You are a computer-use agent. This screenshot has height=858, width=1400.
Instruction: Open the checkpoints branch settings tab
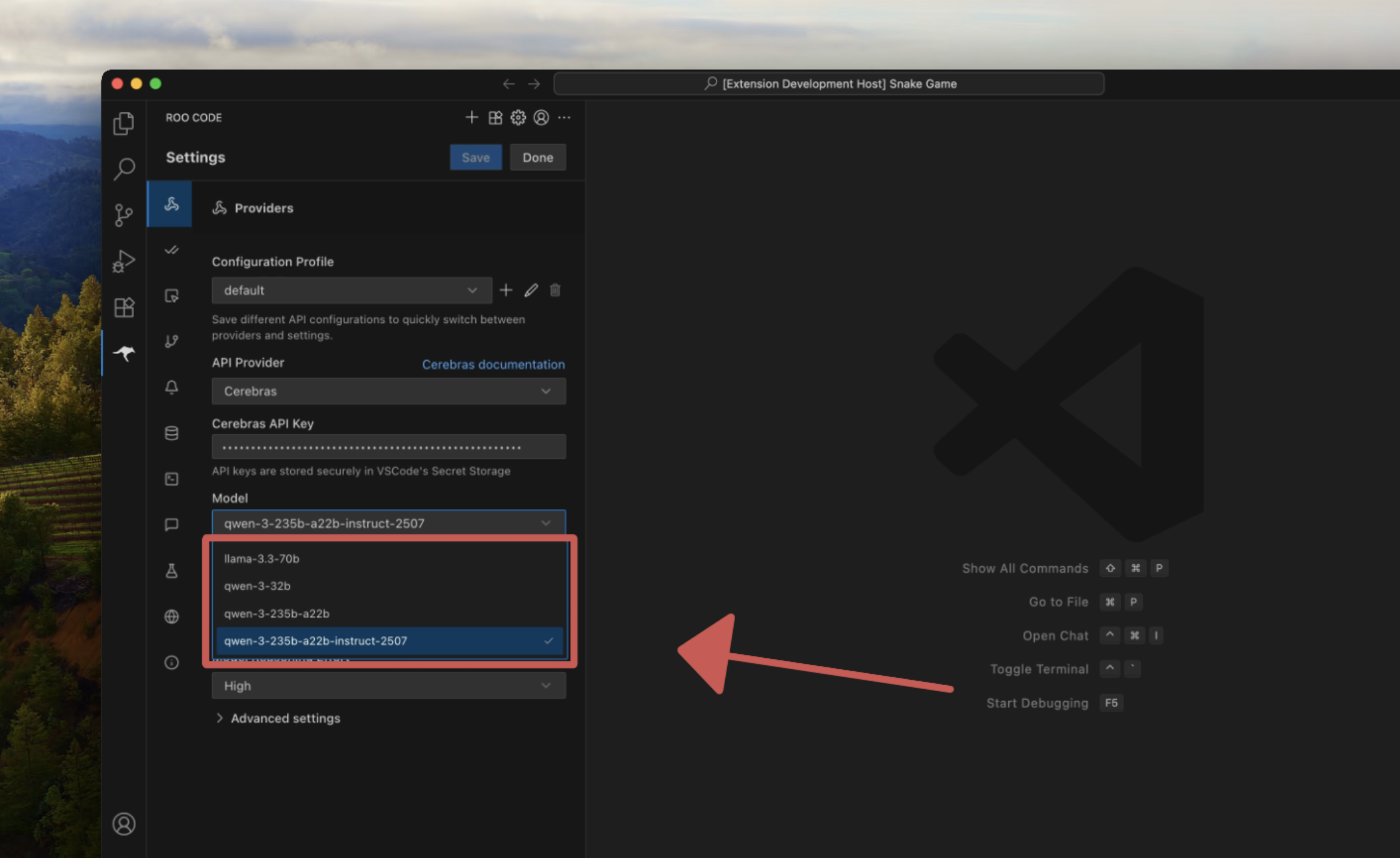click(x=172, y=341)
